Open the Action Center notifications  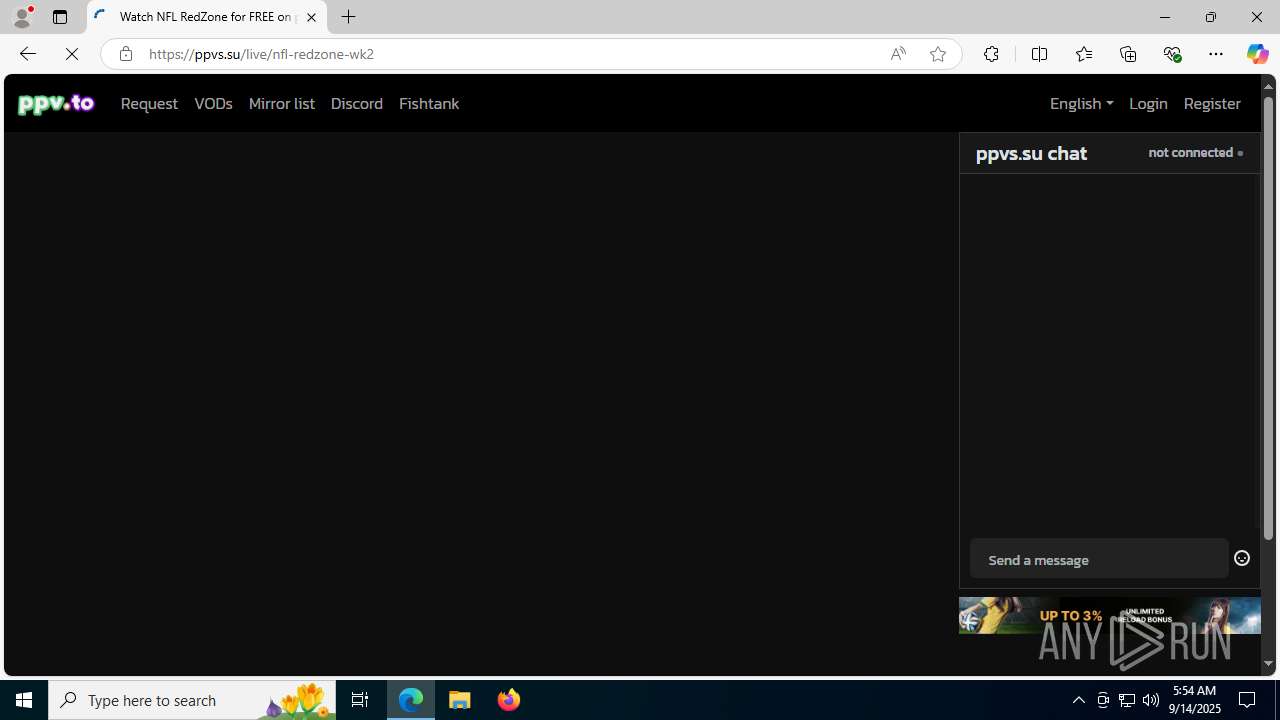(x=1248, y=700)
